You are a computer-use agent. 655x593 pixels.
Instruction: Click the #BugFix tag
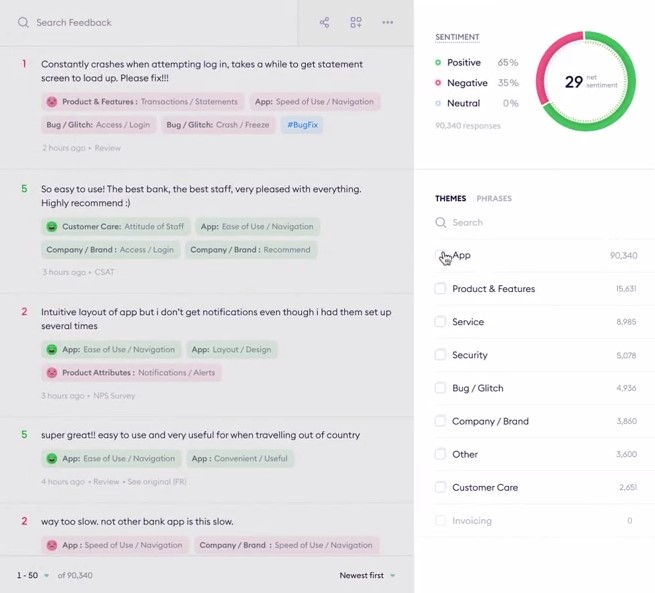tap(302, 125)
